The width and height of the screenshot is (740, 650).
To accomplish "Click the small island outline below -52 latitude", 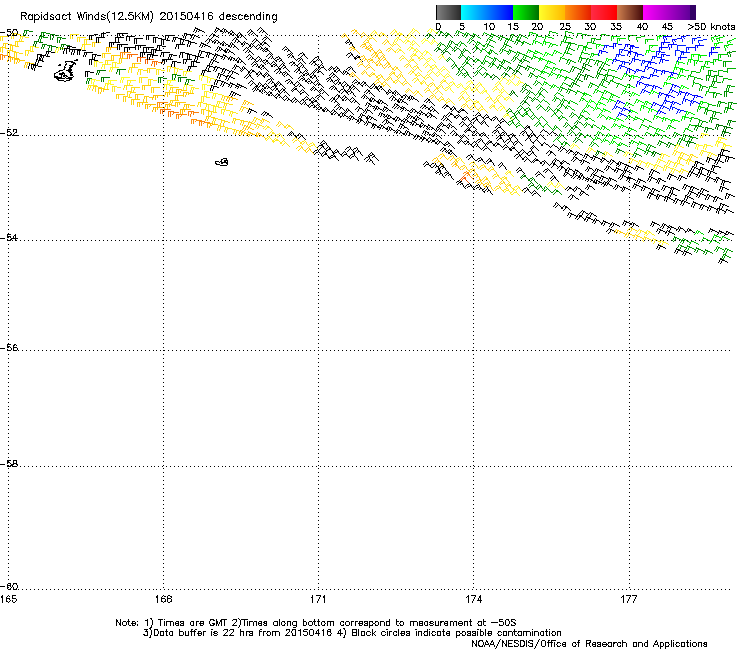I will (222, 162).
